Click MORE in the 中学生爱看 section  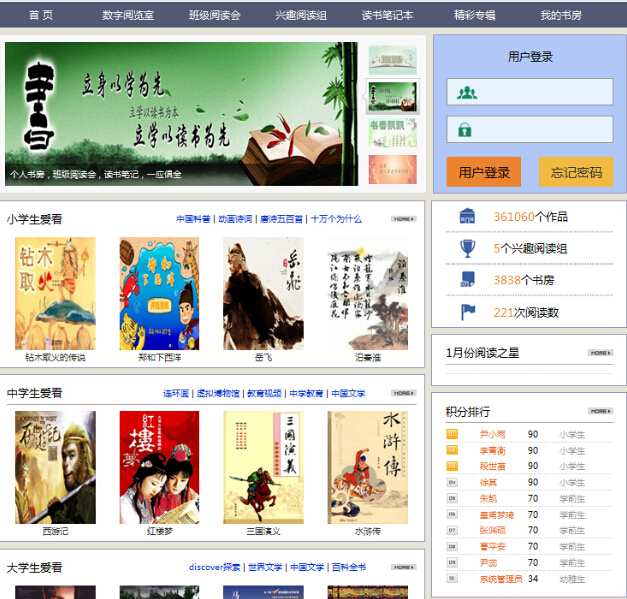pyautogui.click(x=404, y=393)
